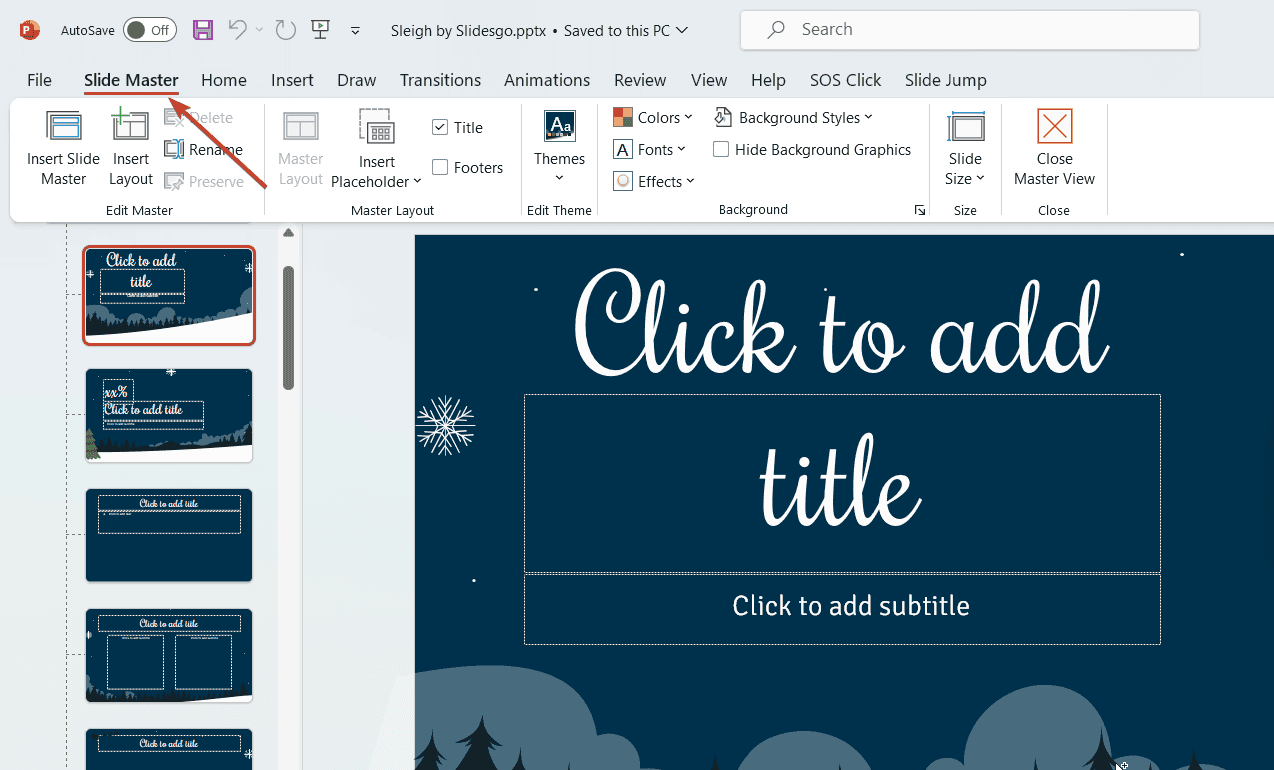Image resolution: width=1274 pixels, height=770 pixels.
Task: Click the thumbnail pane scrollbar handle
Action: (x=289, y=327)
